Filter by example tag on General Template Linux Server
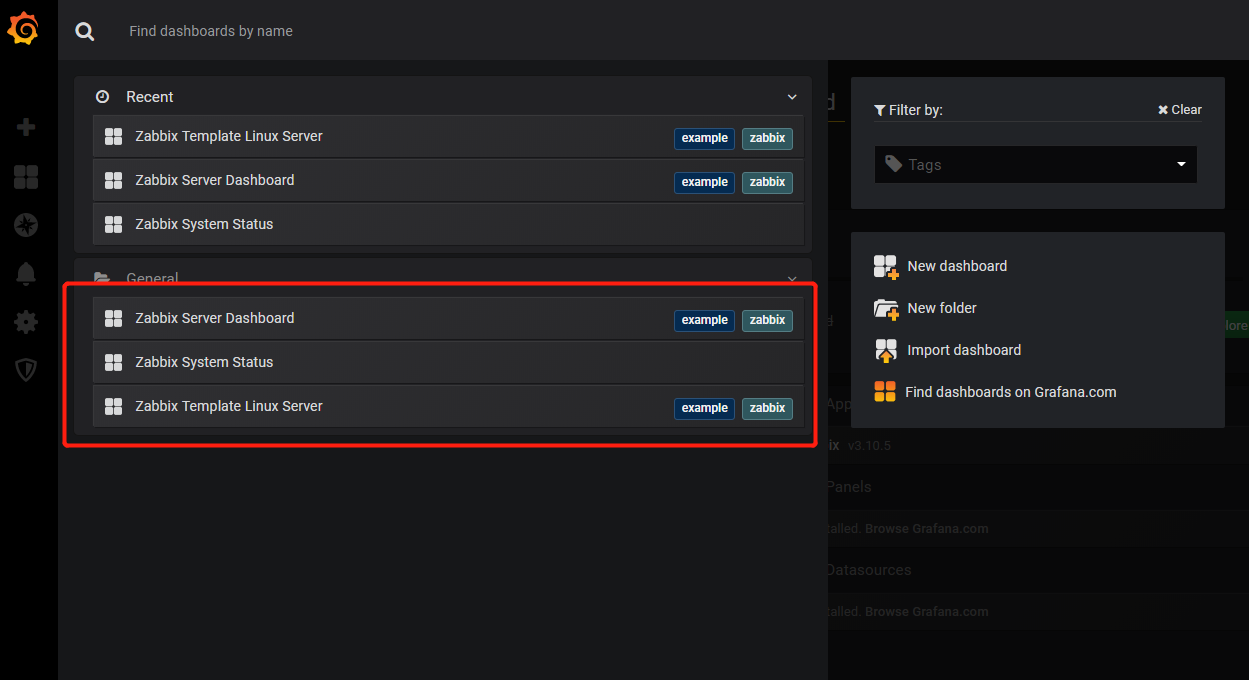1249x680 pixels. click(x=704, y=408)
